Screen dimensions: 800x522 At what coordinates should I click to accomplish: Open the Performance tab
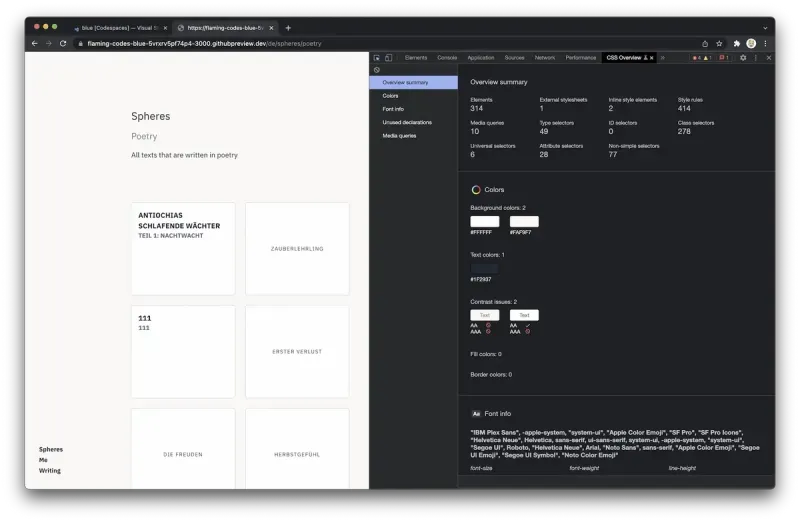pyautogui.click(x=581, y=58)
